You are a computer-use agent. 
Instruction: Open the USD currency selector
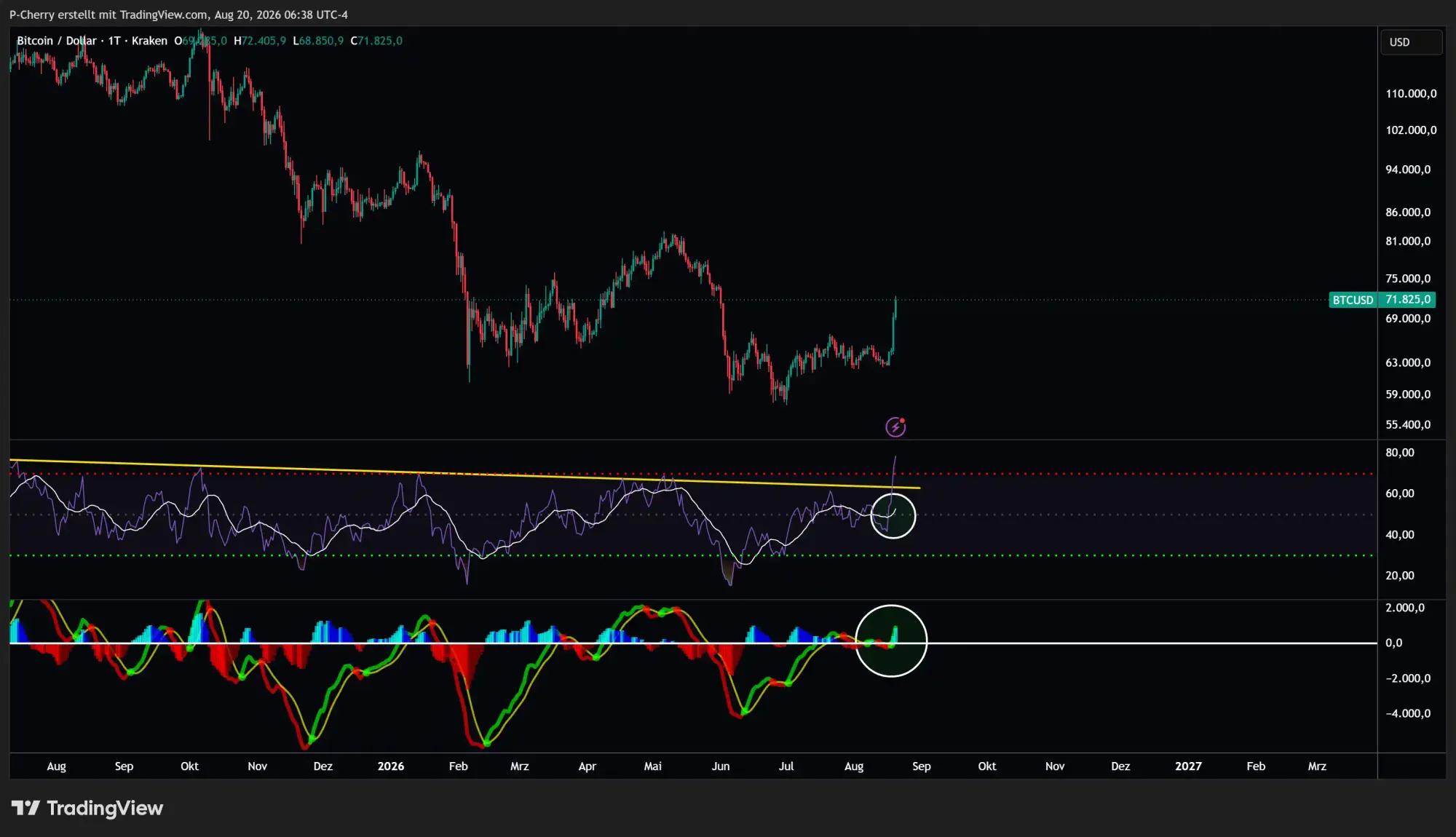coord(1411,42)
